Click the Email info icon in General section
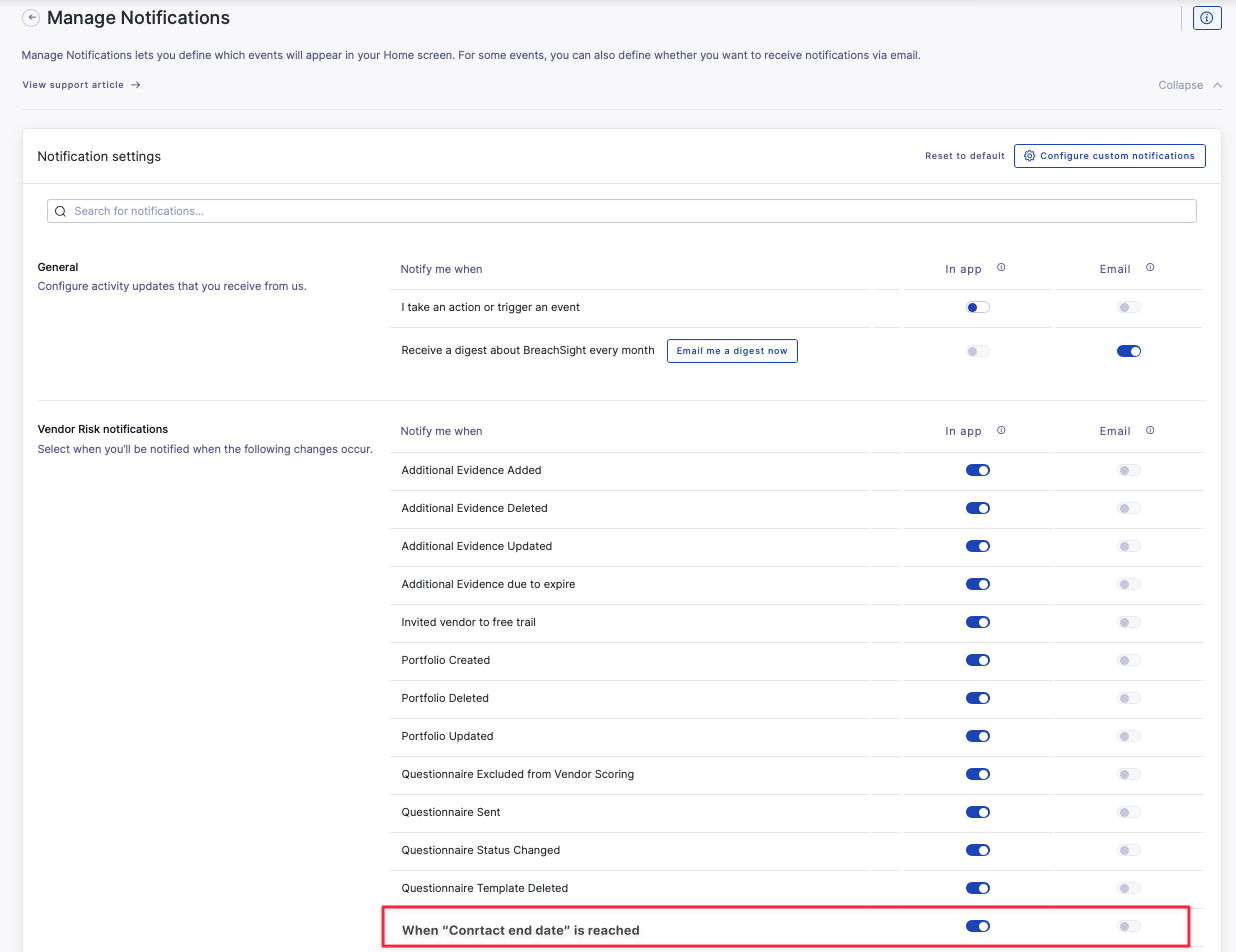1236x952 pixels. [x=1150, y=268]
